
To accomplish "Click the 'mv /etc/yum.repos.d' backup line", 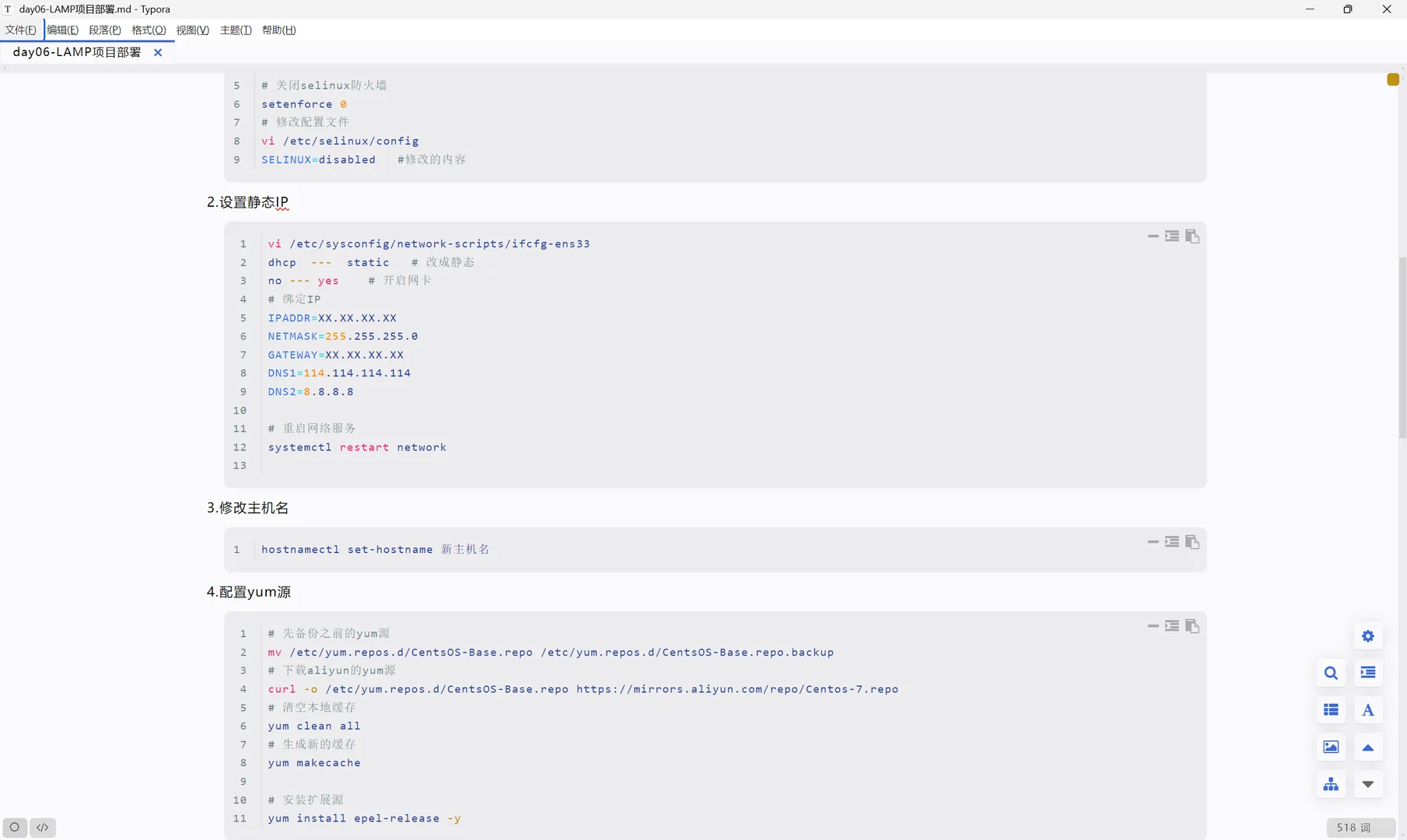I will coord(551,653).
